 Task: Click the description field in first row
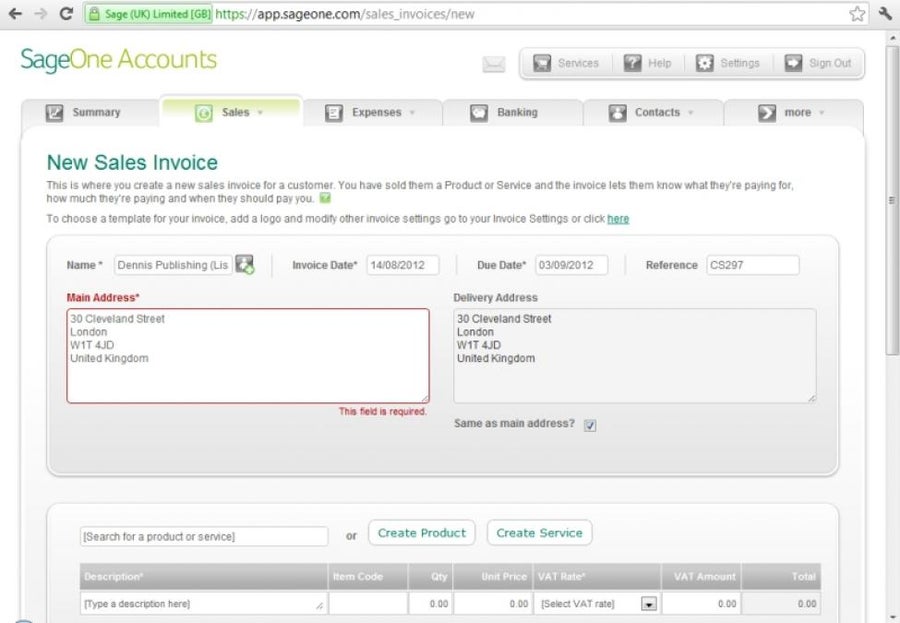click(x=204, y=603)
